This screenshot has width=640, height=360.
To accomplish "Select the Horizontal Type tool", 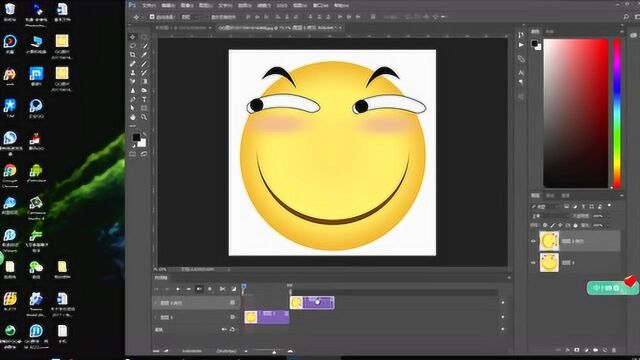I will tap(144, 99).
